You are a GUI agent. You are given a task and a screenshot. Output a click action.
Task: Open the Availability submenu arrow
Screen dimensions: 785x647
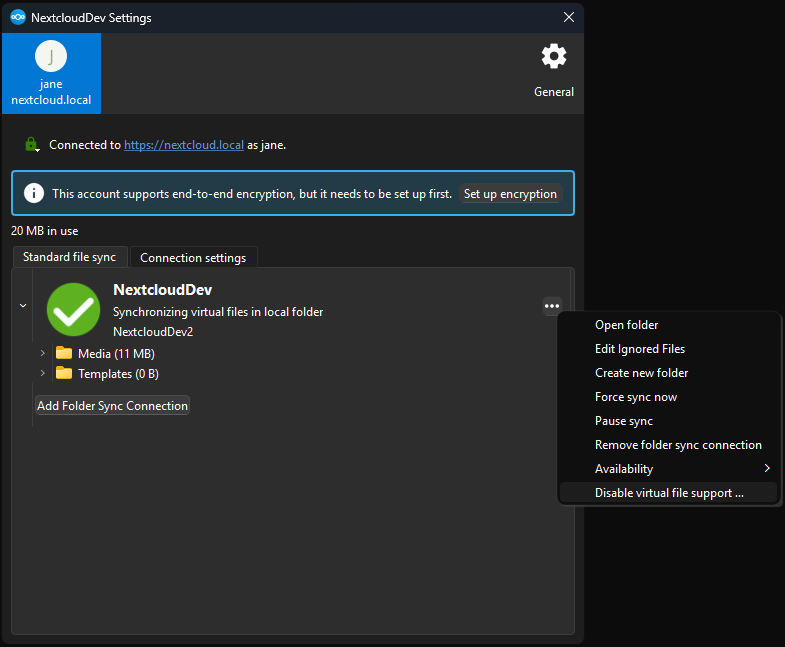766,468
